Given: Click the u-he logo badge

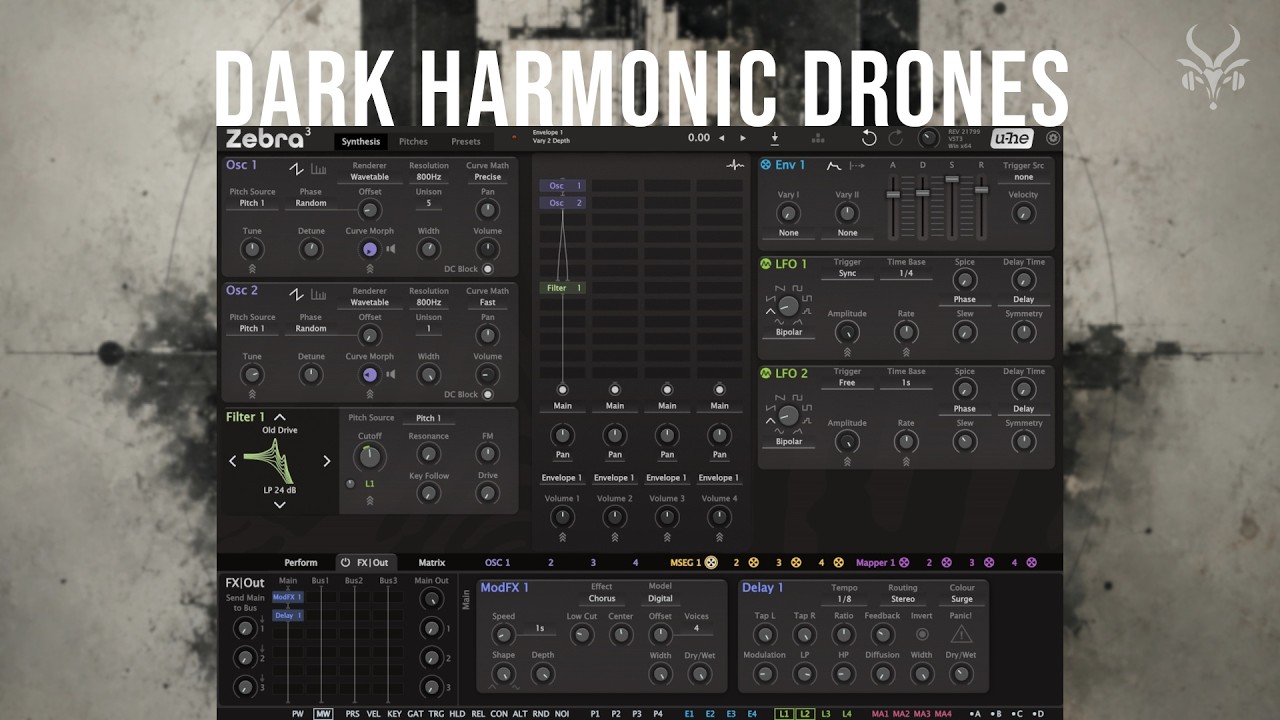Looking at the screenshot, I should pyautogui.click(x=1013, y=138).
